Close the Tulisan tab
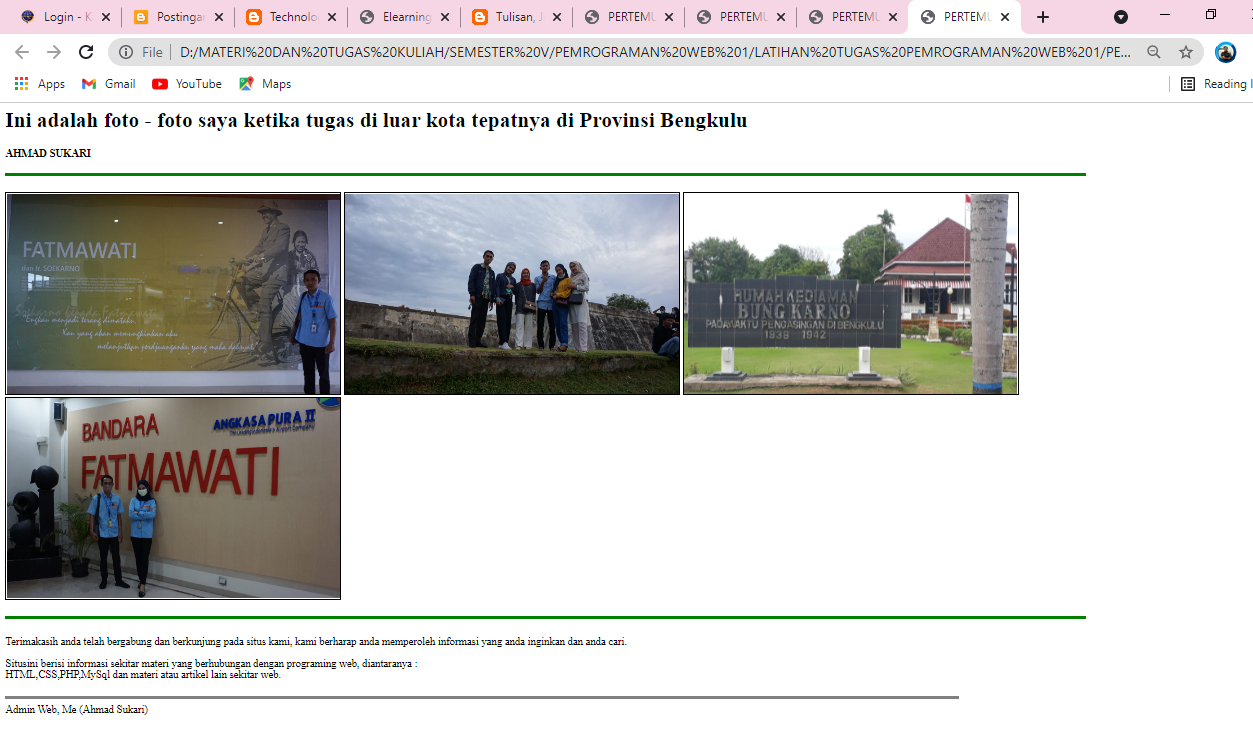The height and width of the screenshot is (749, 1253). pyautogui.click(x=557, y=17)
